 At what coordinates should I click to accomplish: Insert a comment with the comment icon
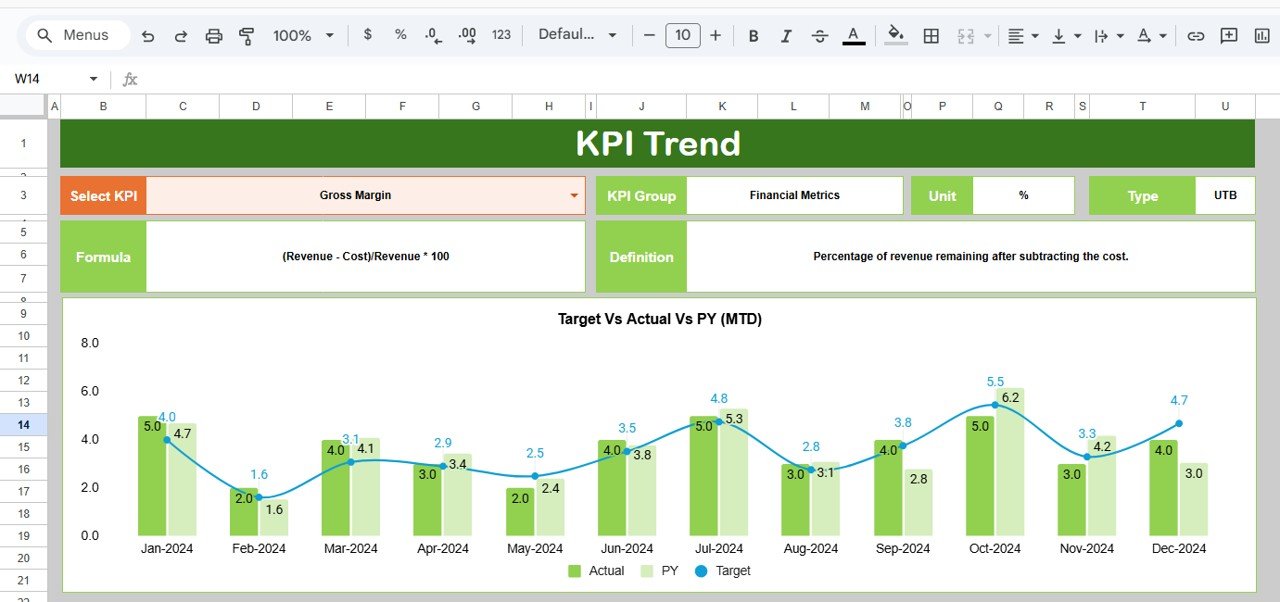(1229, 35)
